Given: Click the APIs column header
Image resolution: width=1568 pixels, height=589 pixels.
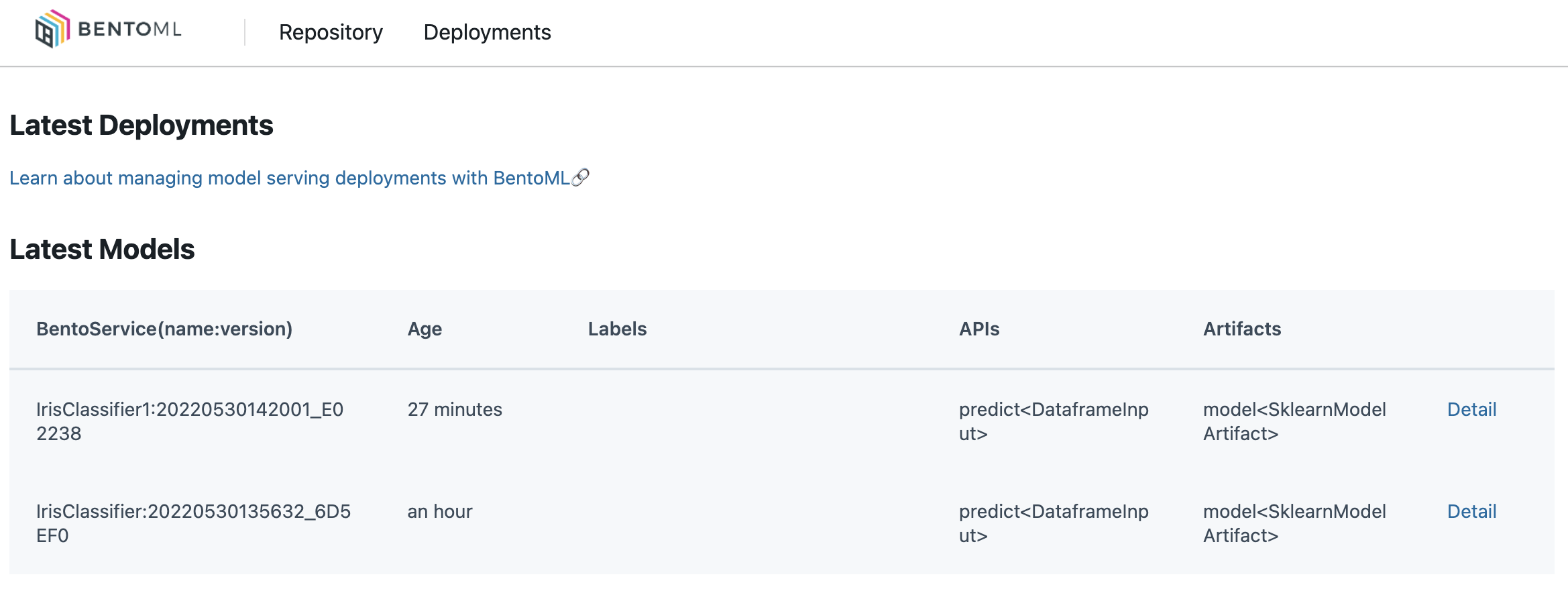Looking at the screenshot, I should [x=979, y=329].
